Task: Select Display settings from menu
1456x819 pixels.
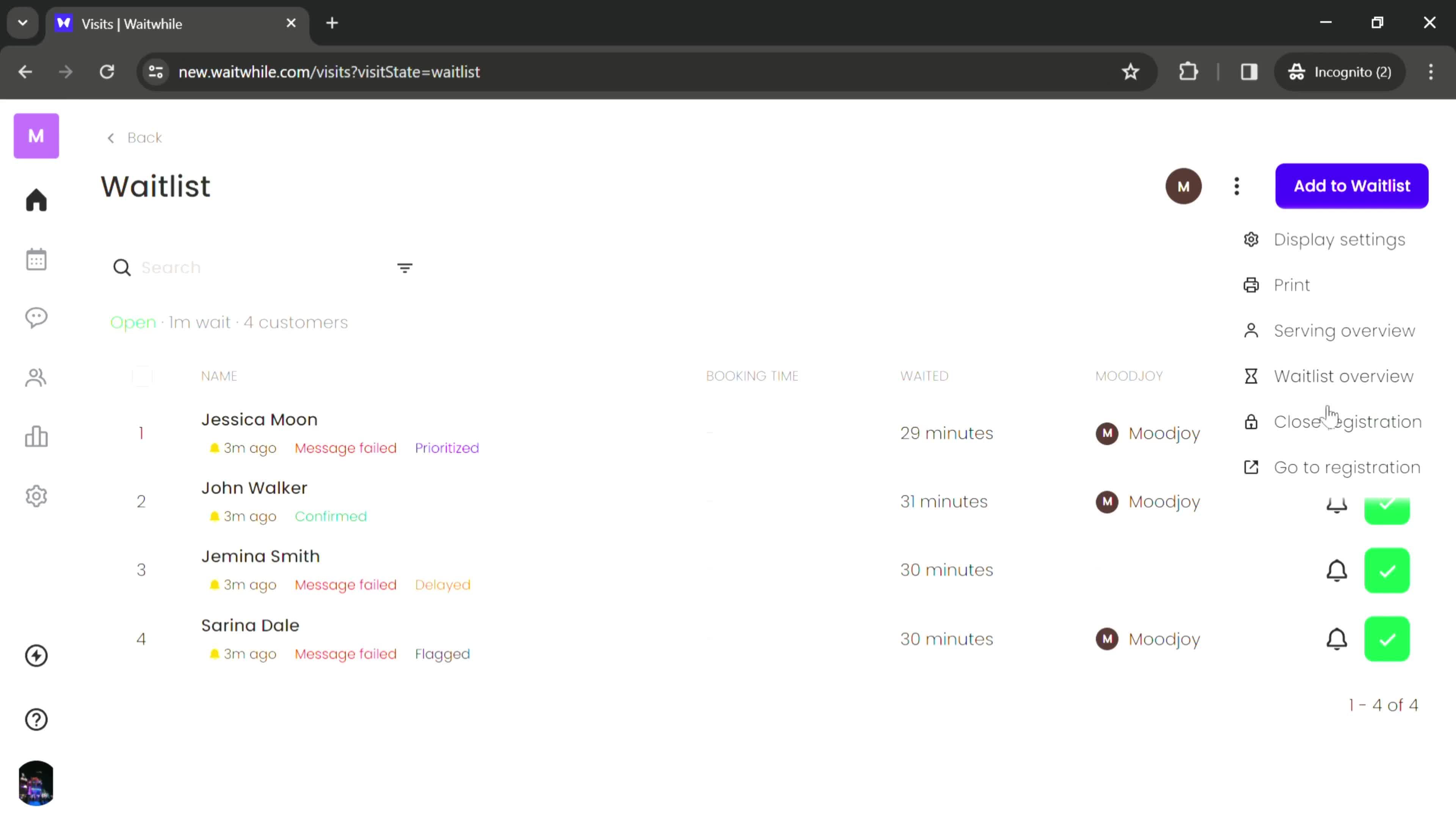Action: point(1324,240)
